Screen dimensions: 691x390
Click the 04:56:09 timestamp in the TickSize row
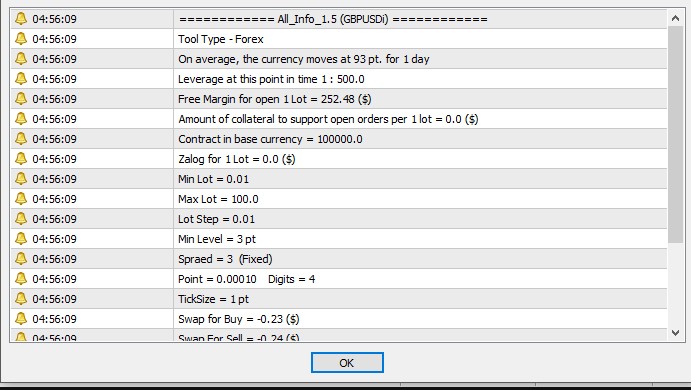(54, 299)
